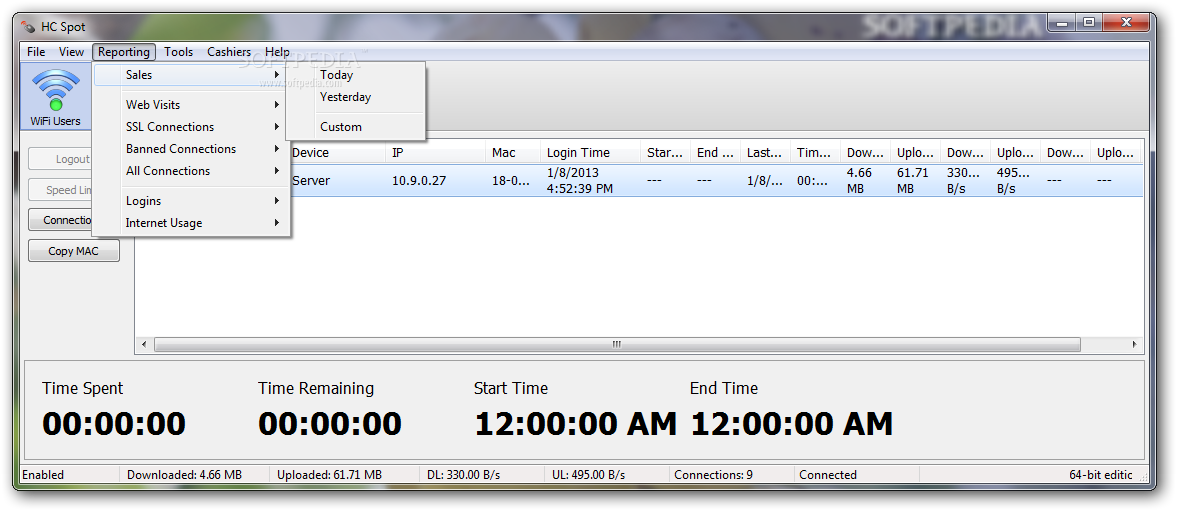Viewport: 1177px width, 511px height.
Task: Select login time 1/8/2013 4:52:39 PM
Action: point(579,181)
